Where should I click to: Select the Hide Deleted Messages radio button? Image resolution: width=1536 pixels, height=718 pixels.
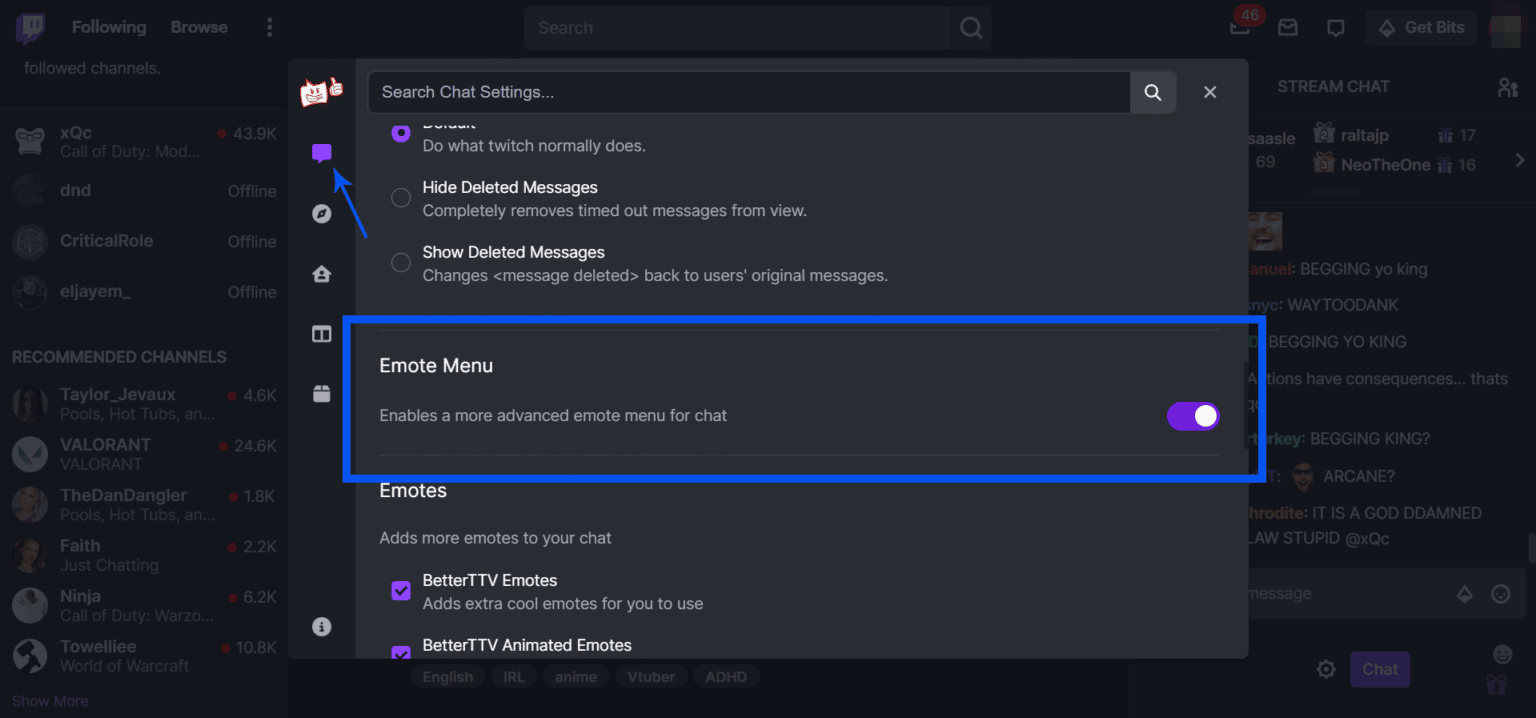[401, 197]
